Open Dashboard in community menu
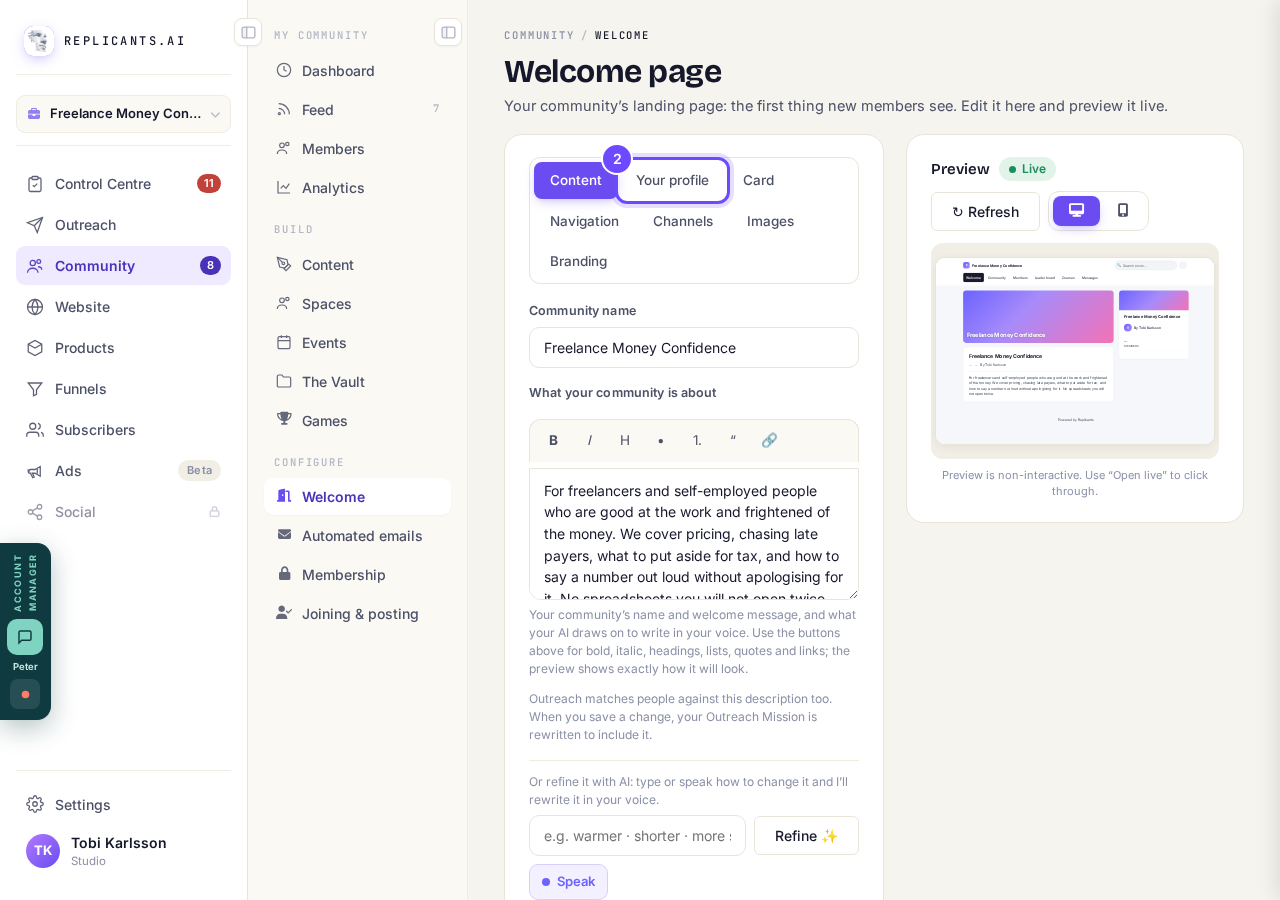Screen dimensions: 1280x900 point(357,71)
